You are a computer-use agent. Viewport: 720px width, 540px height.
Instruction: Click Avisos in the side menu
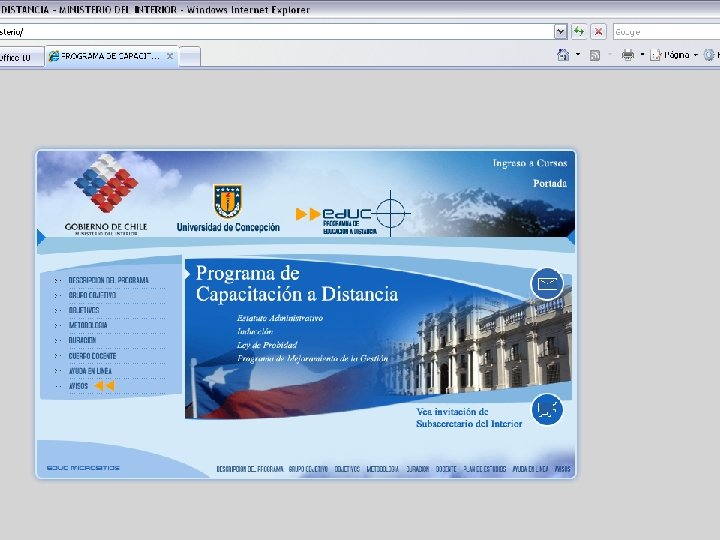coord(78,386)
